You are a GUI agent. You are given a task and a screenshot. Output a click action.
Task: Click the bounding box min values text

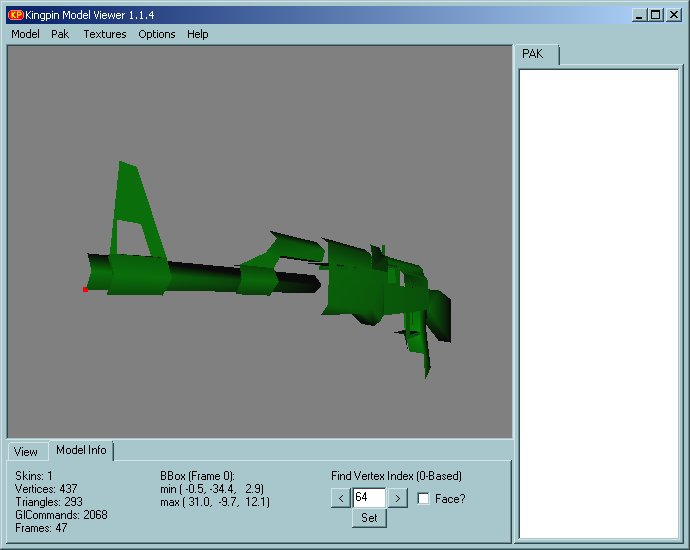pos(212,489)
